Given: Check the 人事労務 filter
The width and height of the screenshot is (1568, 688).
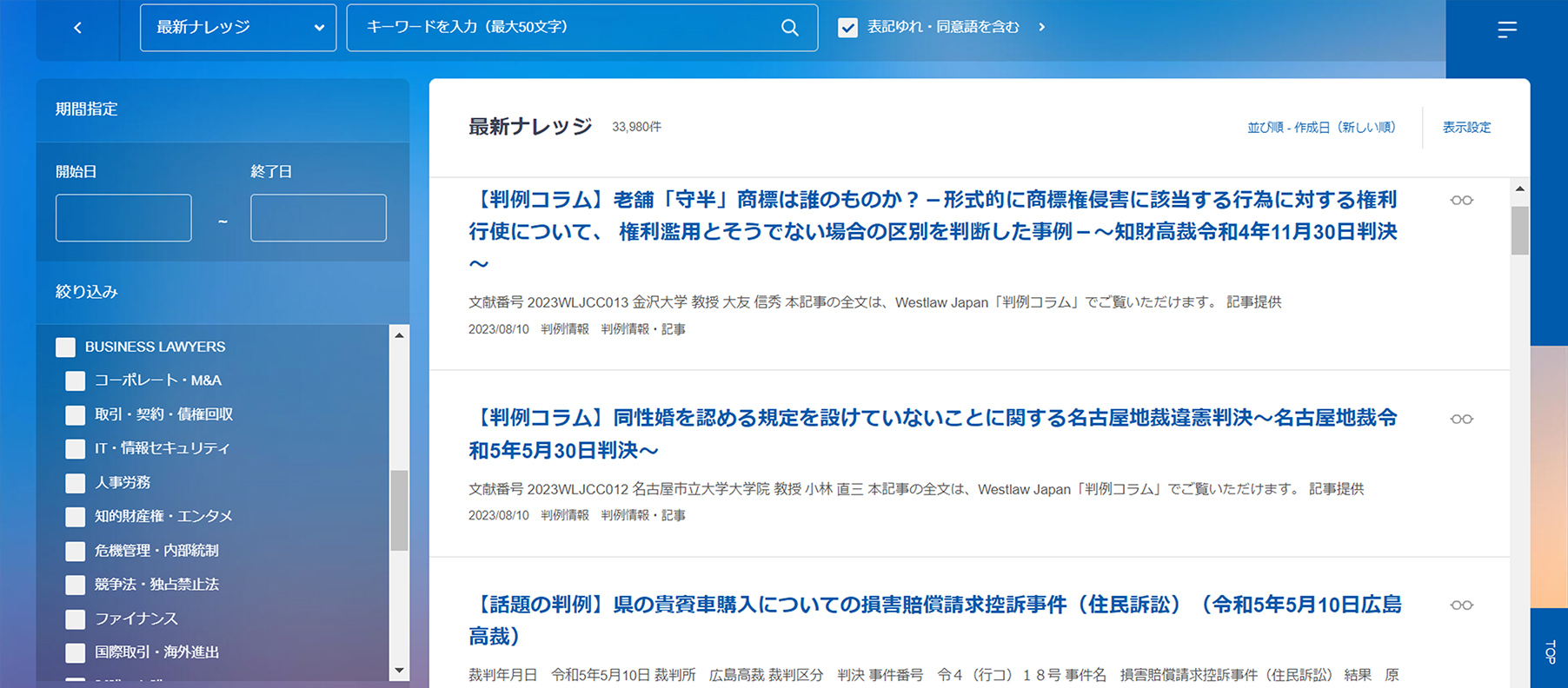Looking at the screenshot, I should point(76,483).
